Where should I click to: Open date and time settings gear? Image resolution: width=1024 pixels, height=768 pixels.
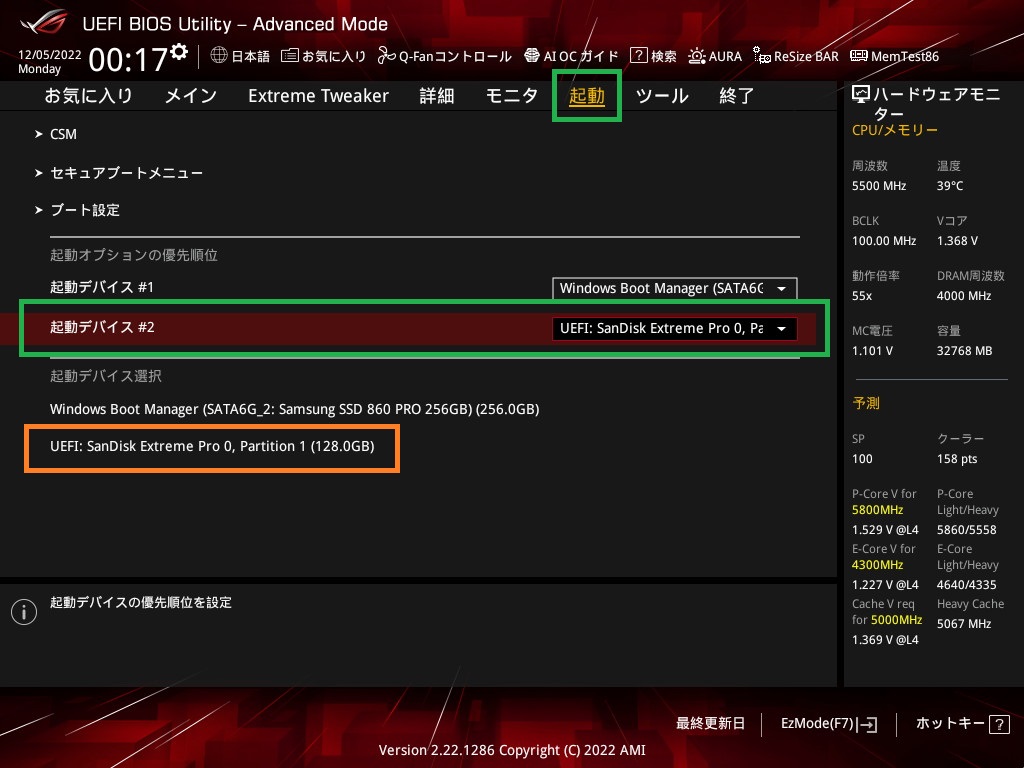point(179,52)
